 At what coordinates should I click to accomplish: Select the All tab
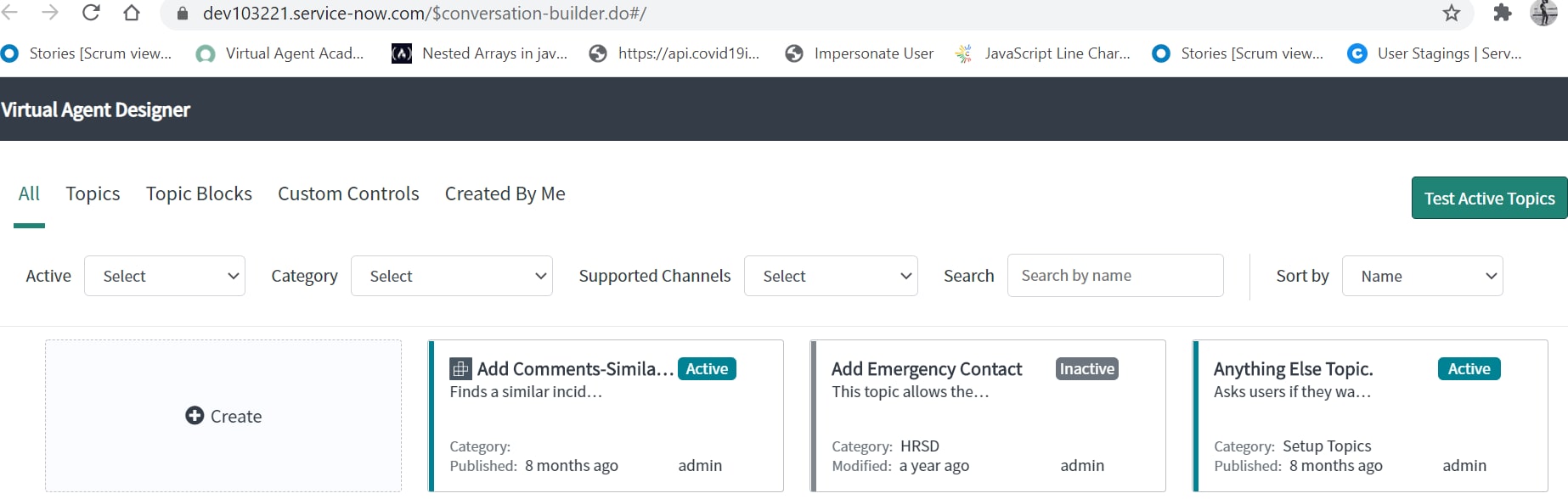click(29, 193)
